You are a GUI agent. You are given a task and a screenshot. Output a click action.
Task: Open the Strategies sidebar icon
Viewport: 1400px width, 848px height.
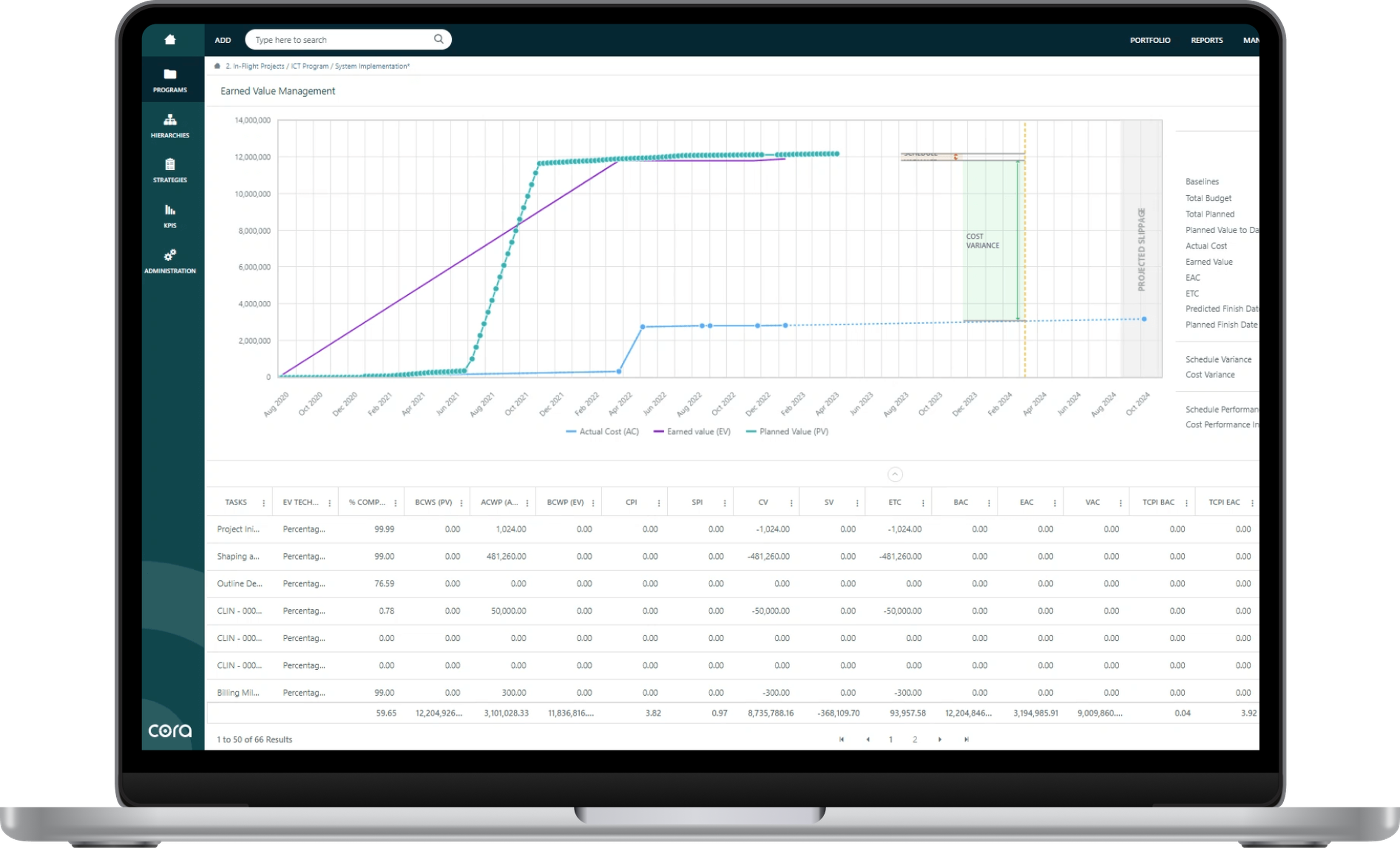point(170,164)
